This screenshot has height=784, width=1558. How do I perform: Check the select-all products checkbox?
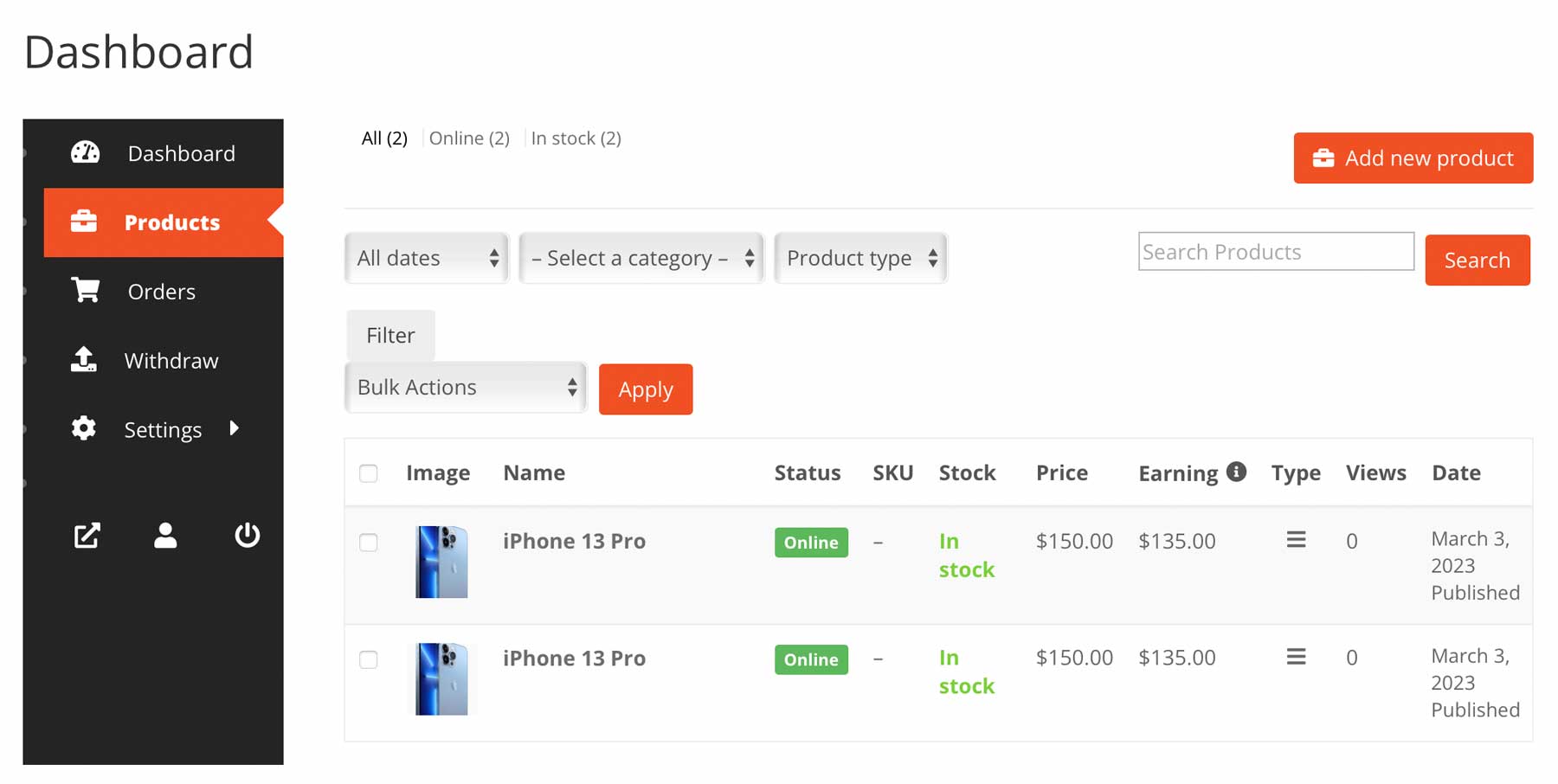click(369, 473)
